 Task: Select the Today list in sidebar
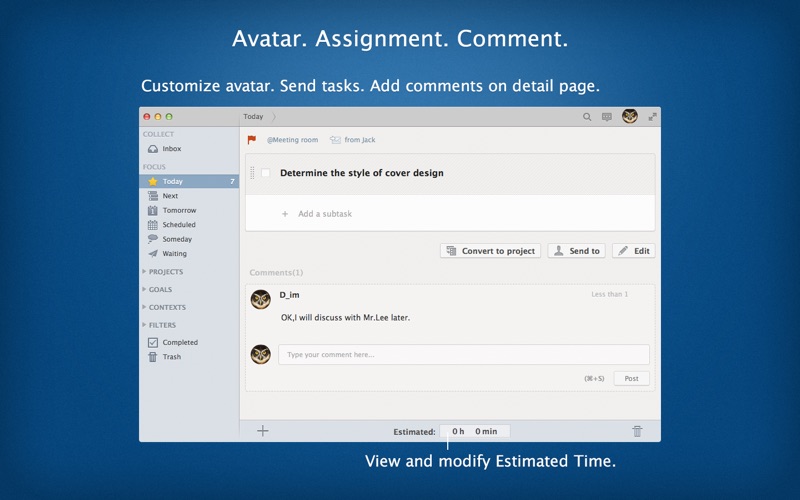point(172,182)
